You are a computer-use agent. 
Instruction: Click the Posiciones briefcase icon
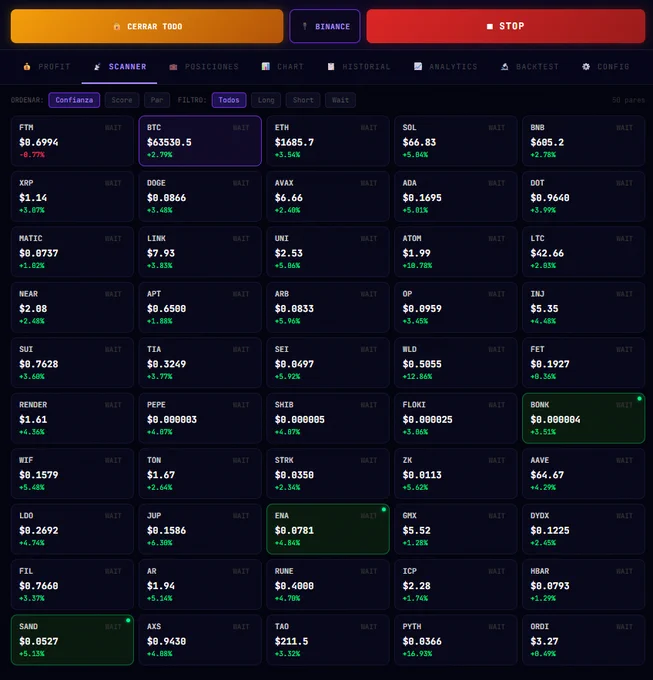tap(173, 67)
